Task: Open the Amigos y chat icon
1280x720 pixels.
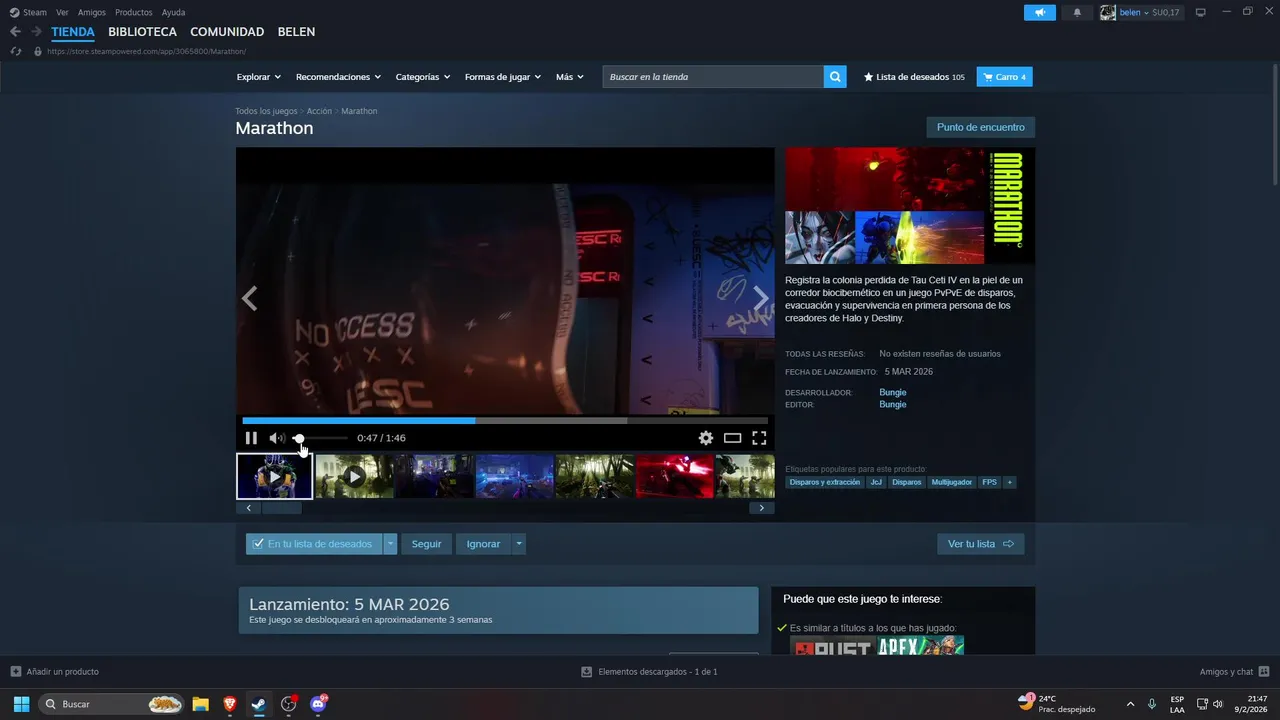Action: pos(1264,671)
